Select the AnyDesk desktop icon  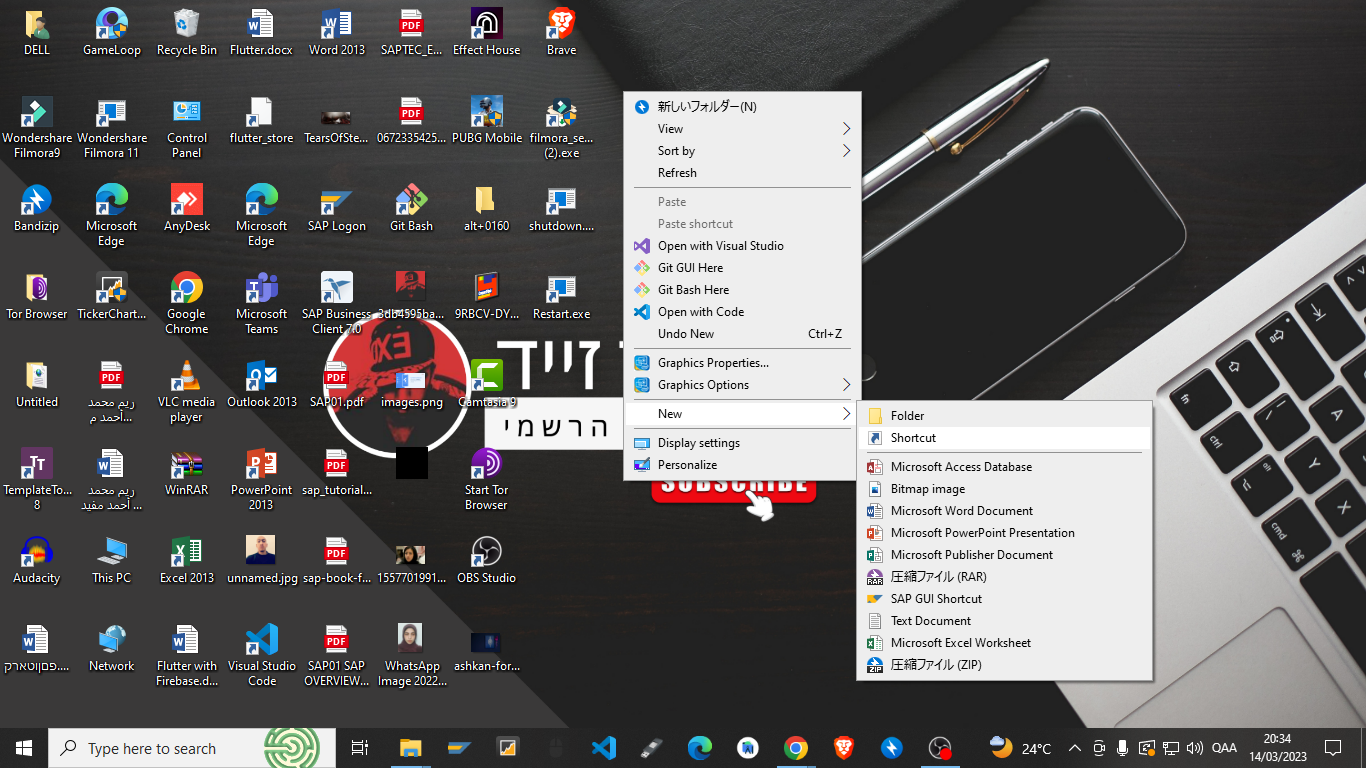pos(186,208)
